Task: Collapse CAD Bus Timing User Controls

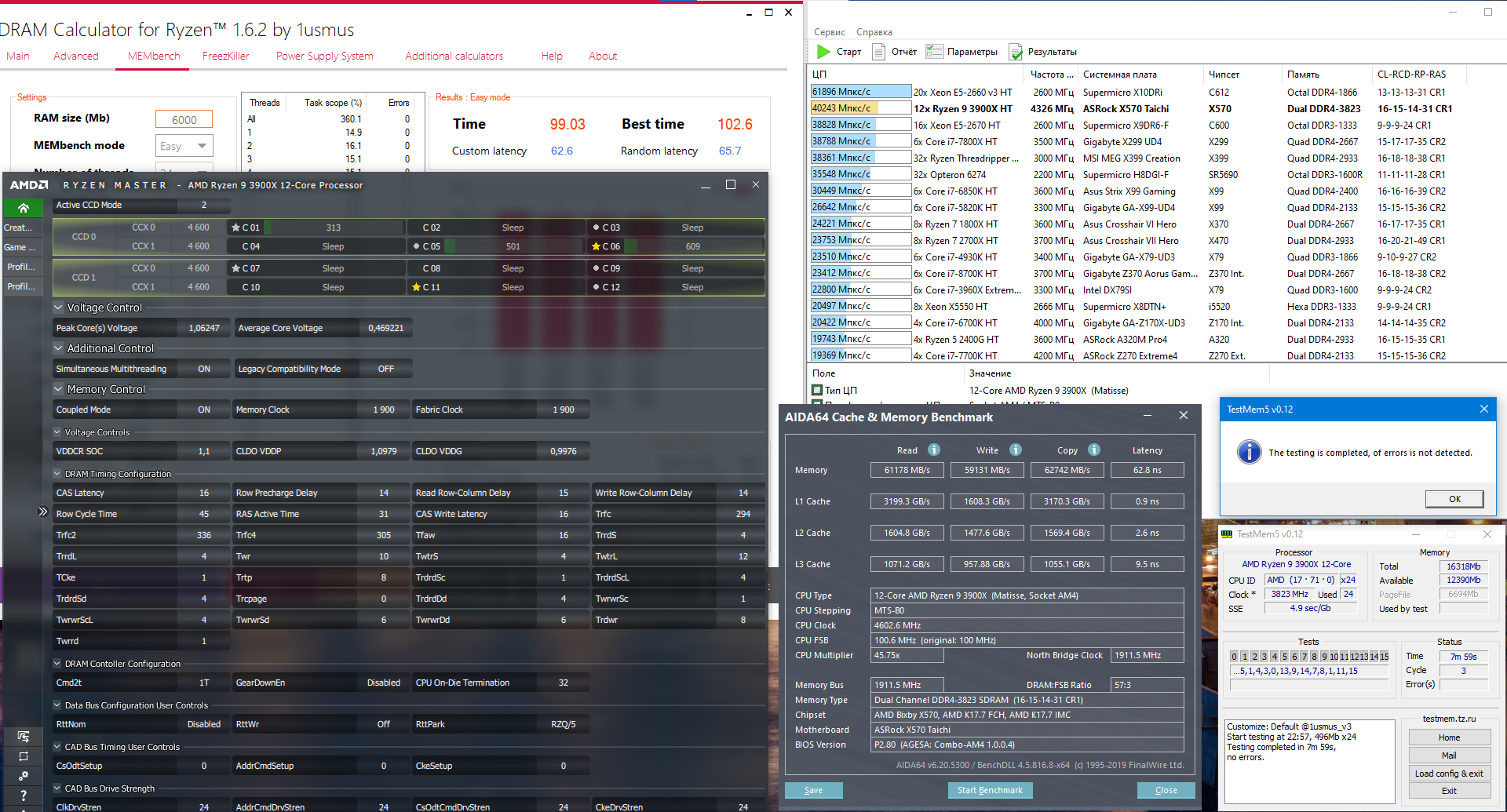Action: [x=57, y=747]
